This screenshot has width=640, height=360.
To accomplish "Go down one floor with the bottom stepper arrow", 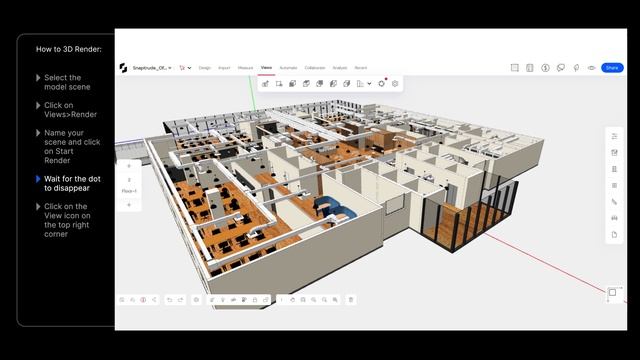I will coord(129,205).
